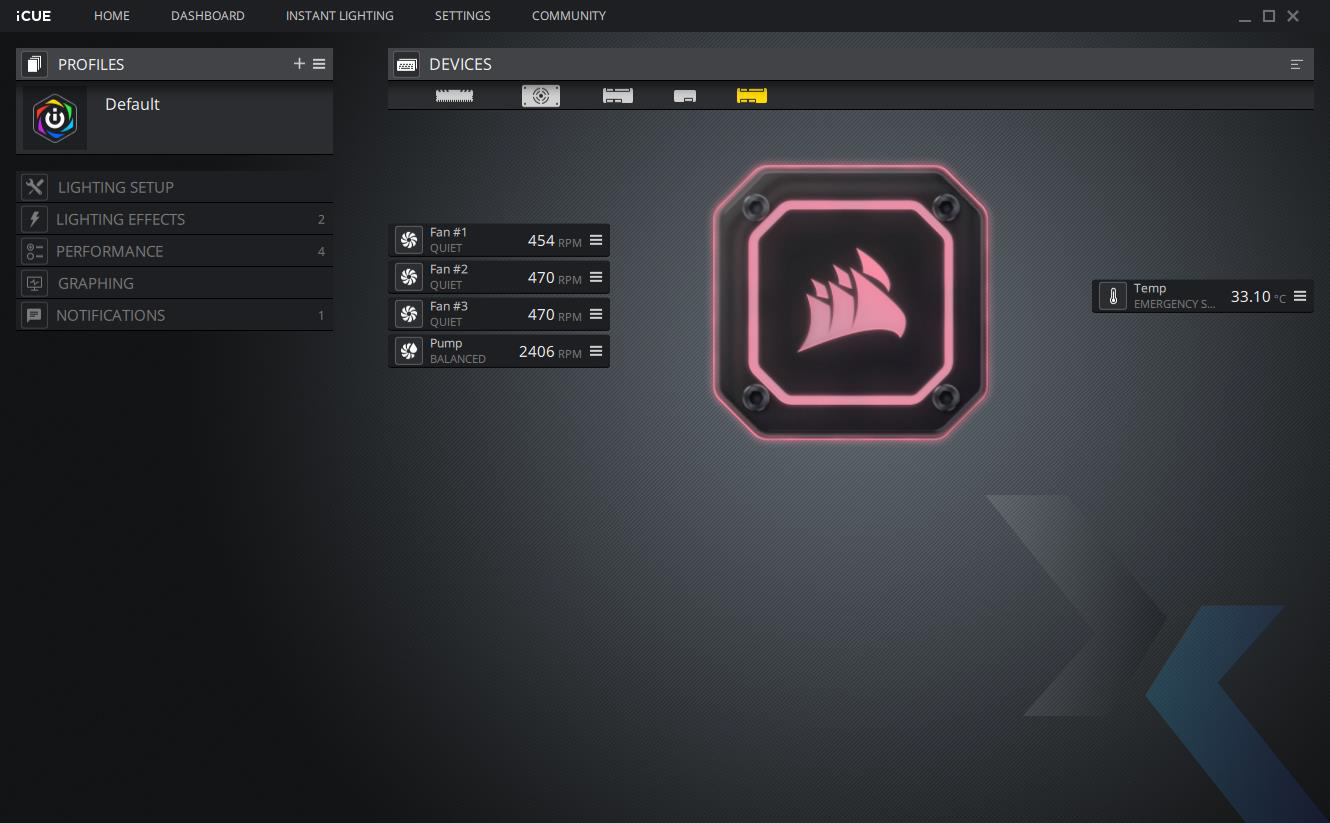Open the Devices panel list menu

pyautogui.click(x=1297, y=64)
